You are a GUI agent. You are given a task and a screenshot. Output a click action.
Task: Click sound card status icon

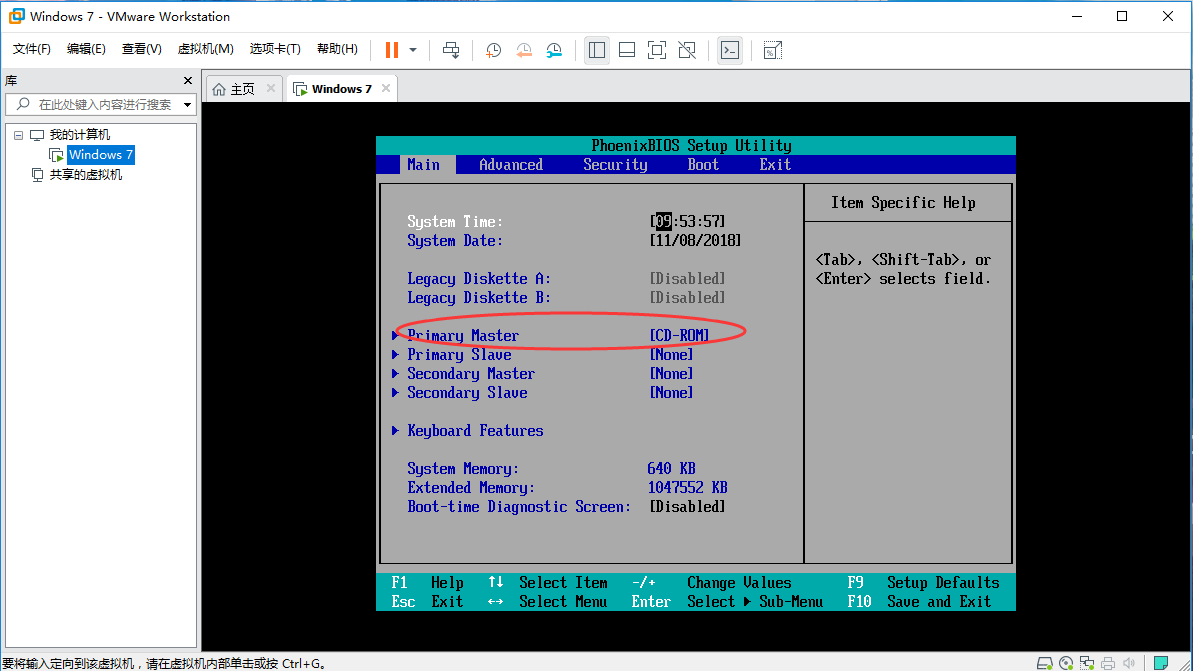tap(1129, 663)
